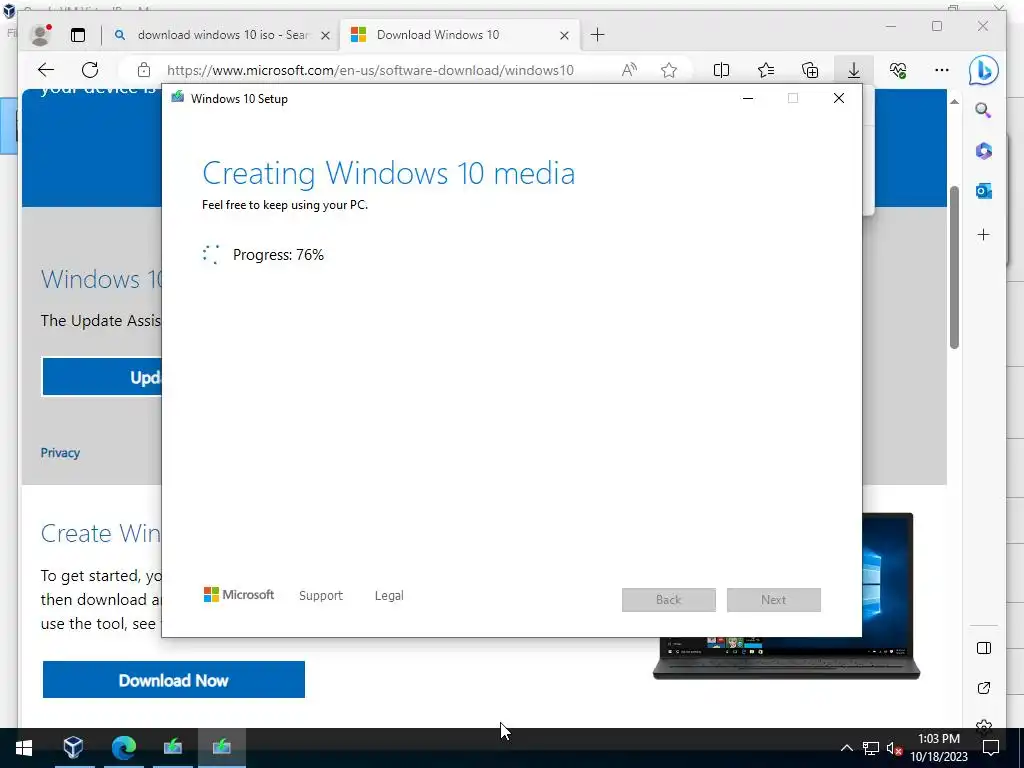
Task: Show hidden system tray icons chevron
Action: [x=846, y=748]
